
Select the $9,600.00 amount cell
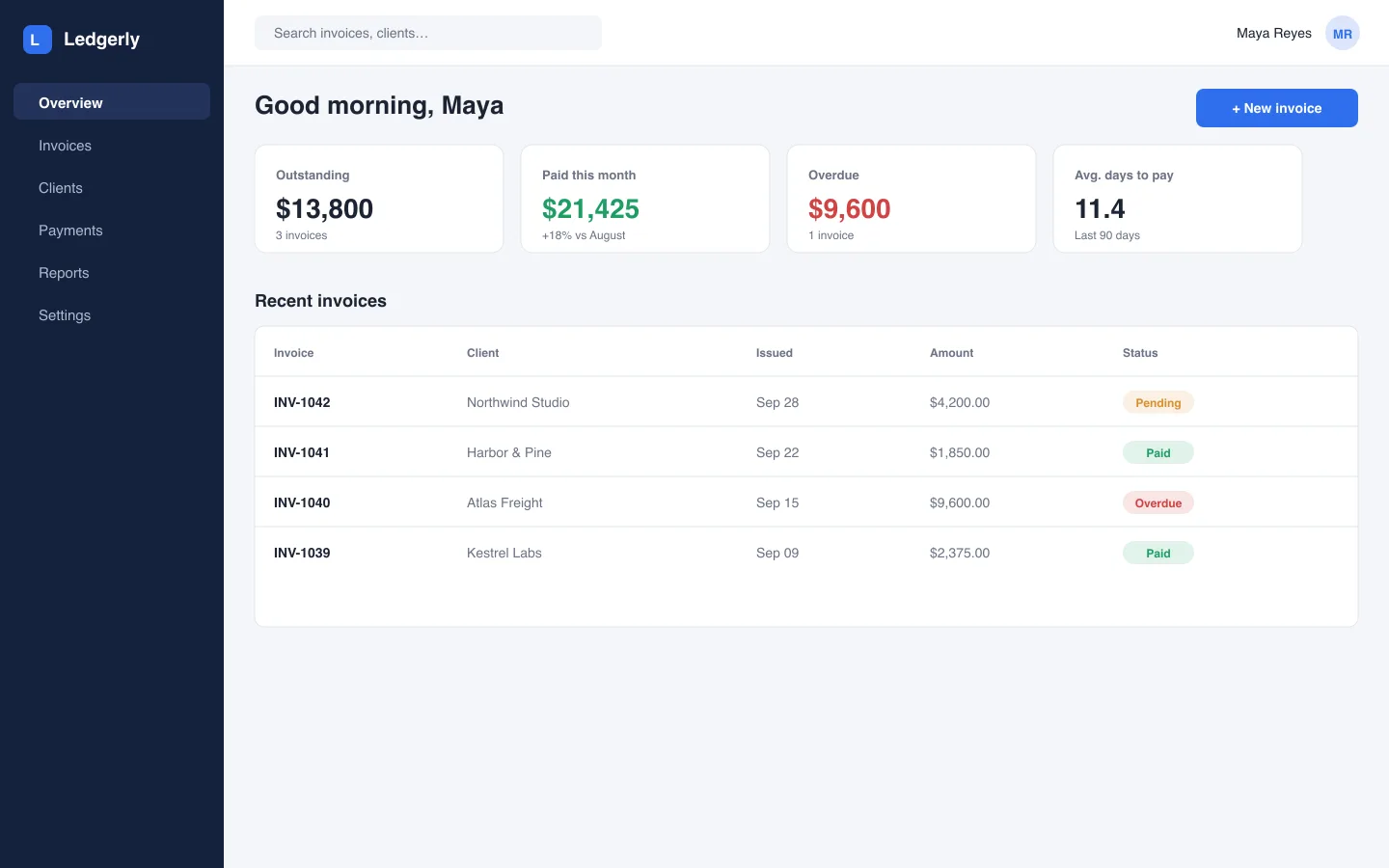960,502
